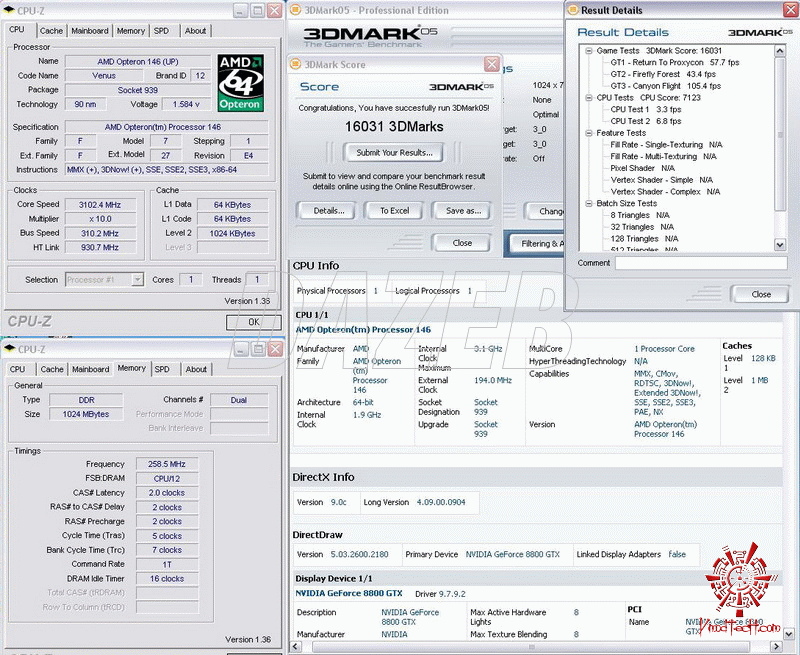The image size is (800, 655).
Task: Open Mainboard tab in lower CPU-Z window
Action: (91, 369)
